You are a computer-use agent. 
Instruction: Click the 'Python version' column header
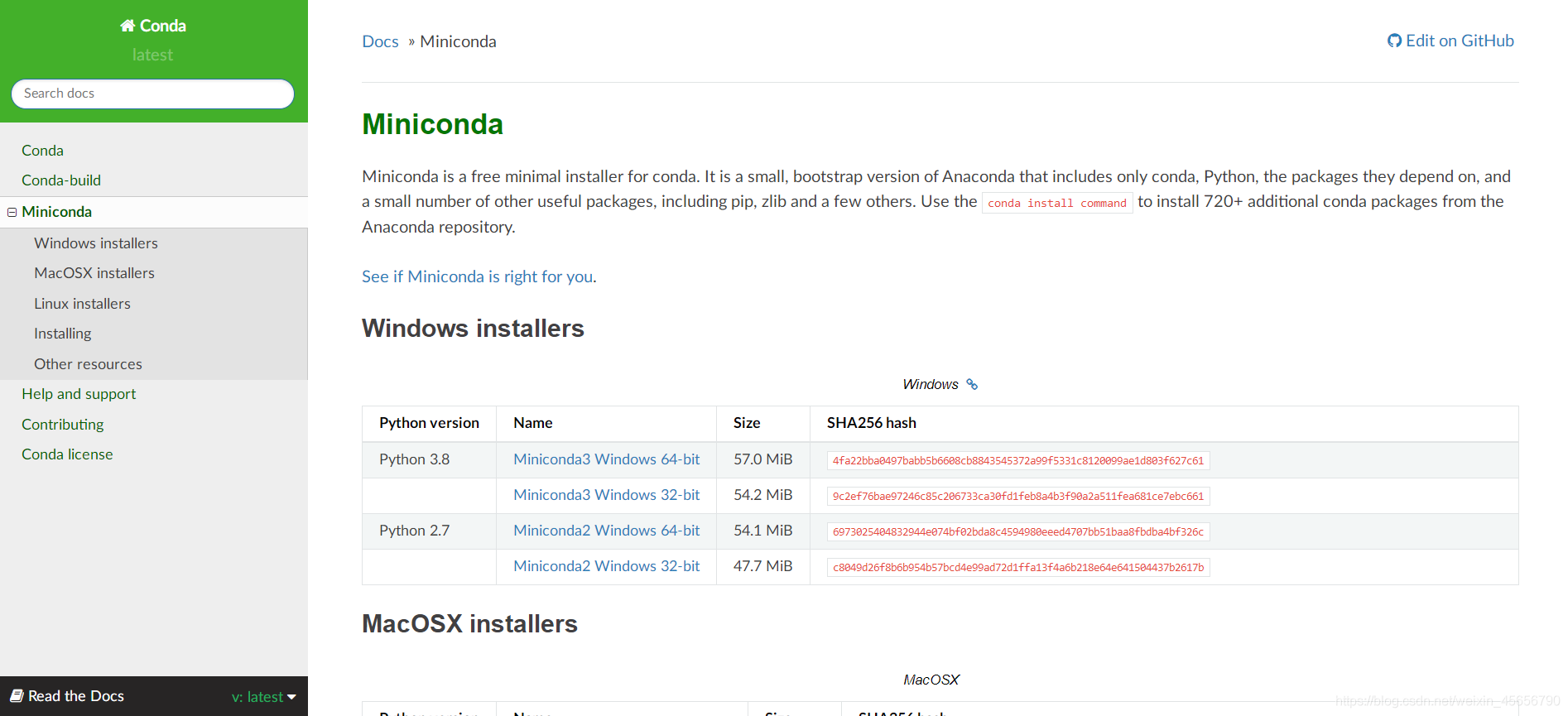coord(429,423)
